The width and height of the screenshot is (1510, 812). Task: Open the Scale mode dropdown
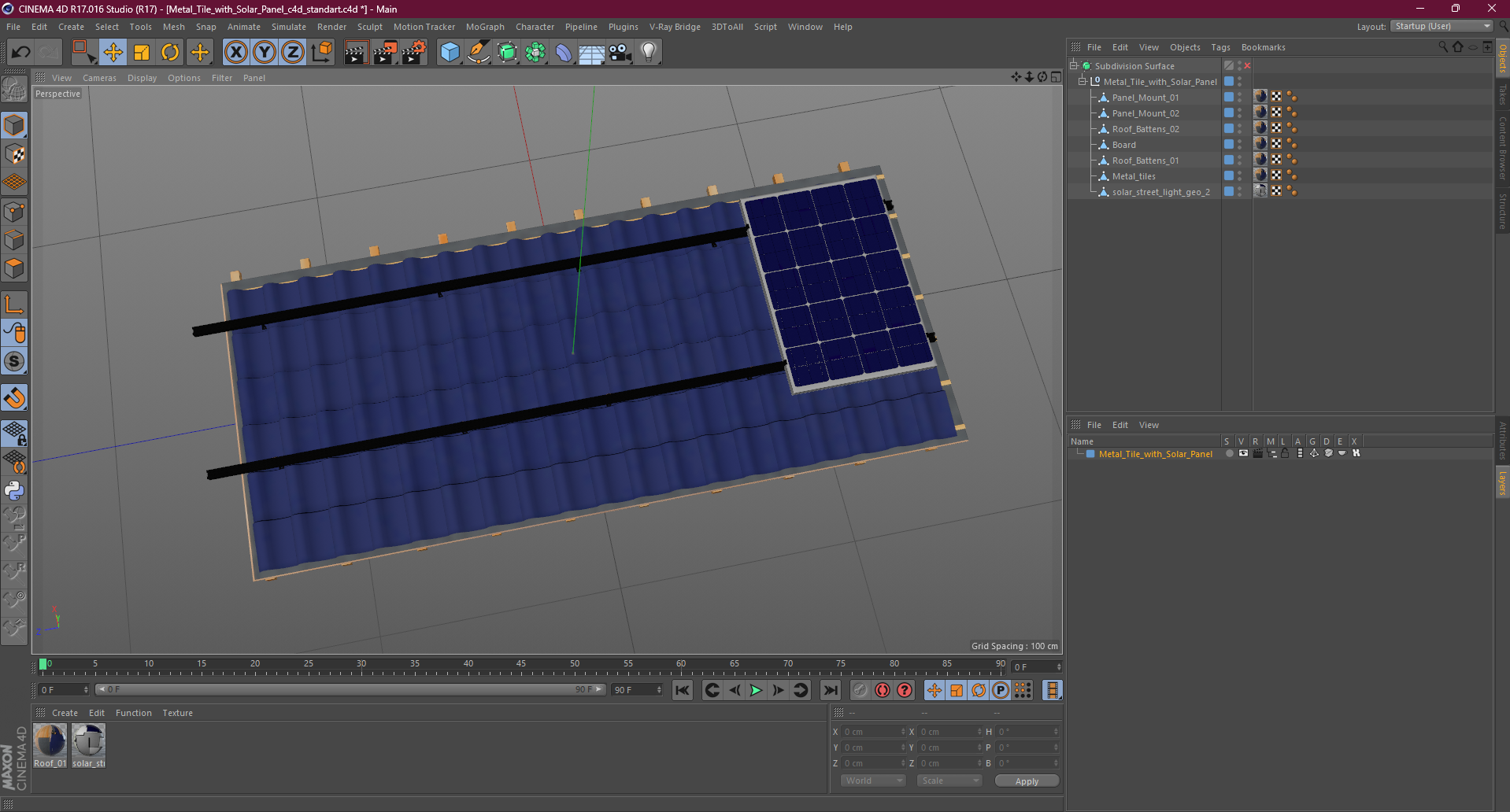pyautogui.click(x=949, y=781)
